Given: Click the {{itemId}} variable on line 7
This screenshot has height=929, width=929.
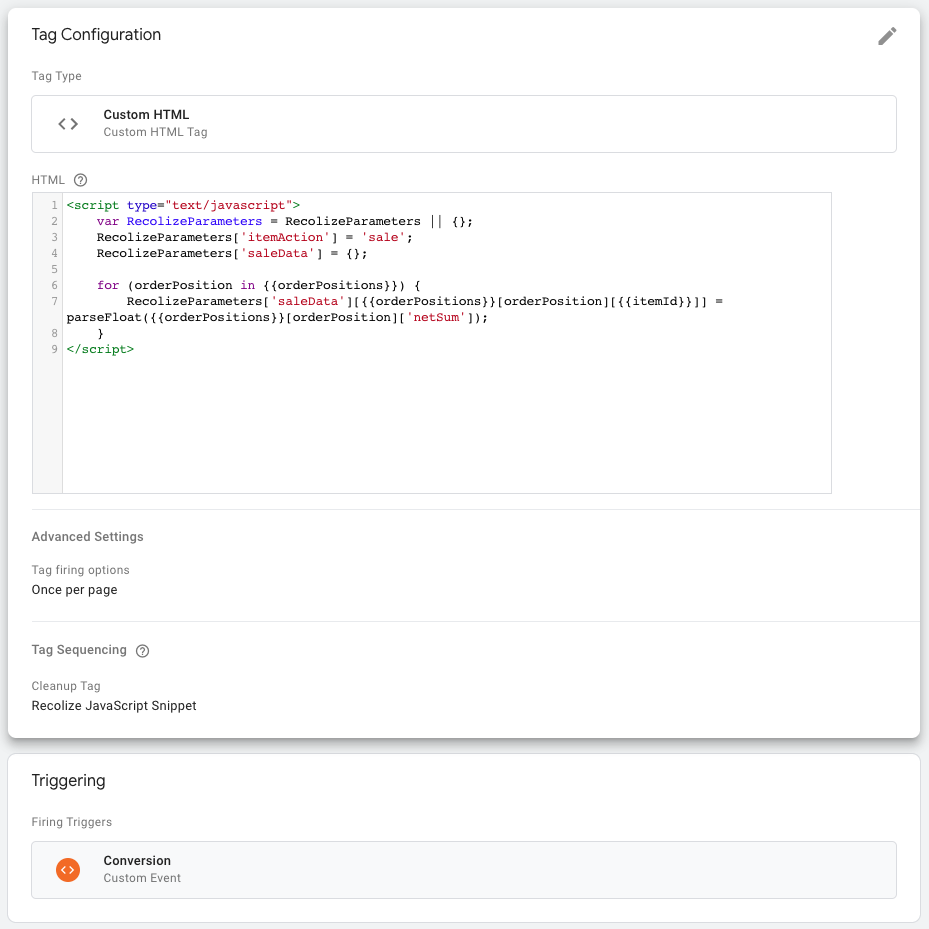Looking at the screenshot, I should pos(655,301).
